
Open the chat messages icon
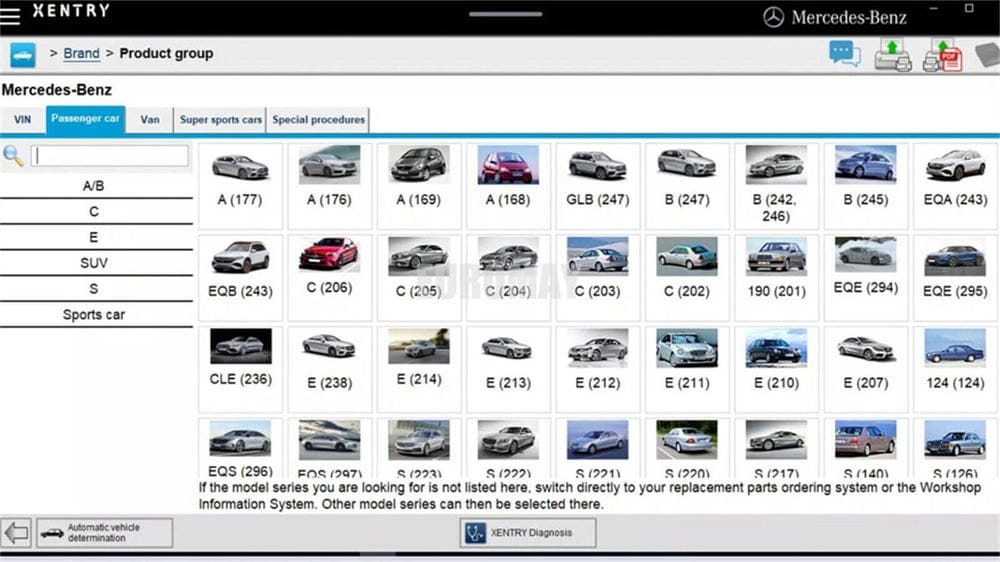point(844,54)
